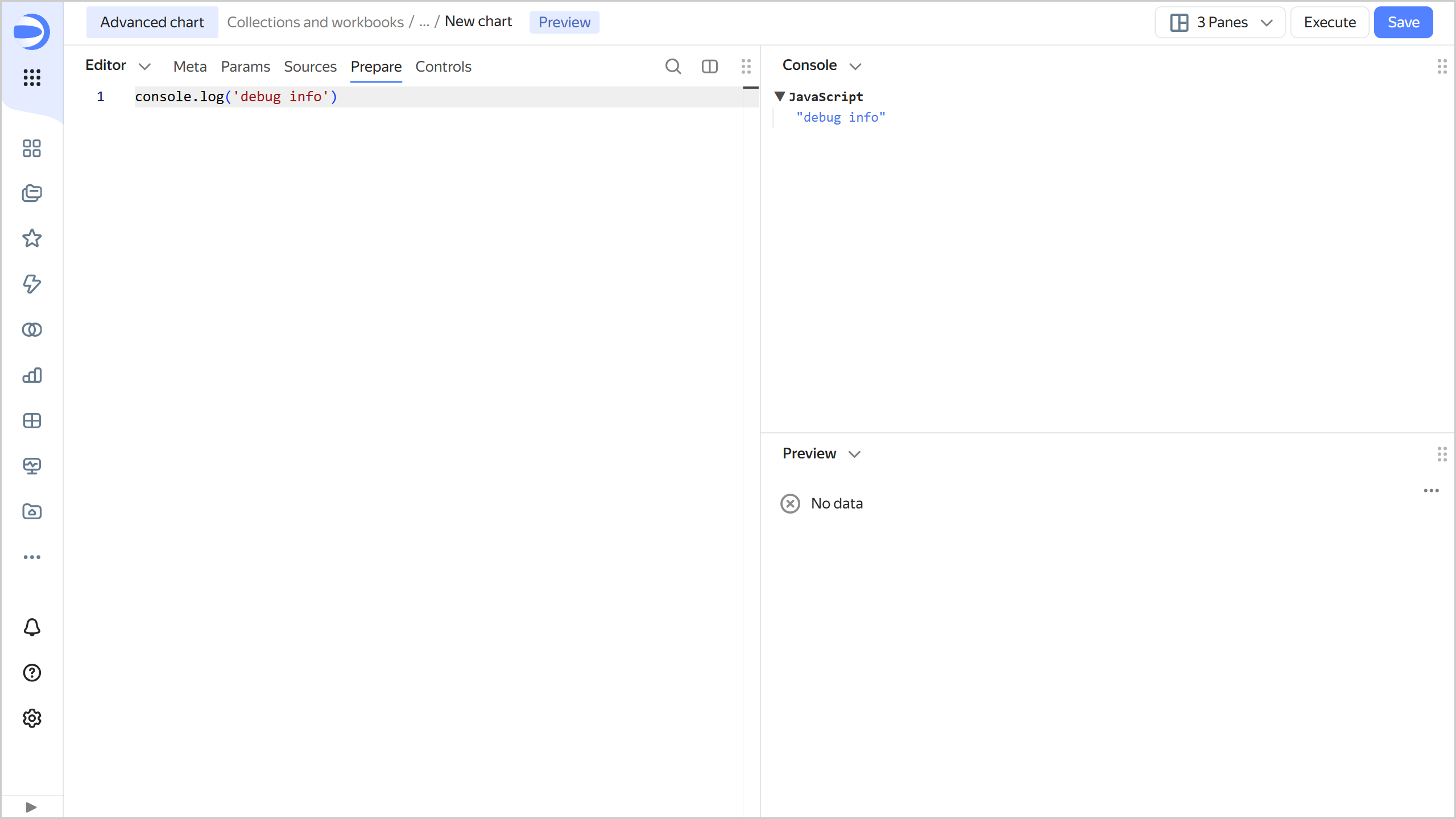Click the search icon in the editor toolbar
Viewport: 1456px width, 819px height.
(x=673, y=67)
